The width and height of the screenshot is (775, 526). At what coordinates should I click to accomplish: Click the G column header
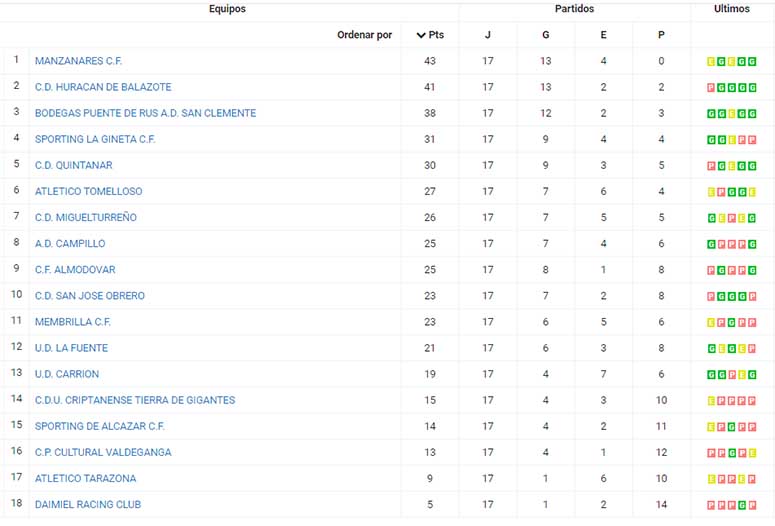[x=546, y=35]
